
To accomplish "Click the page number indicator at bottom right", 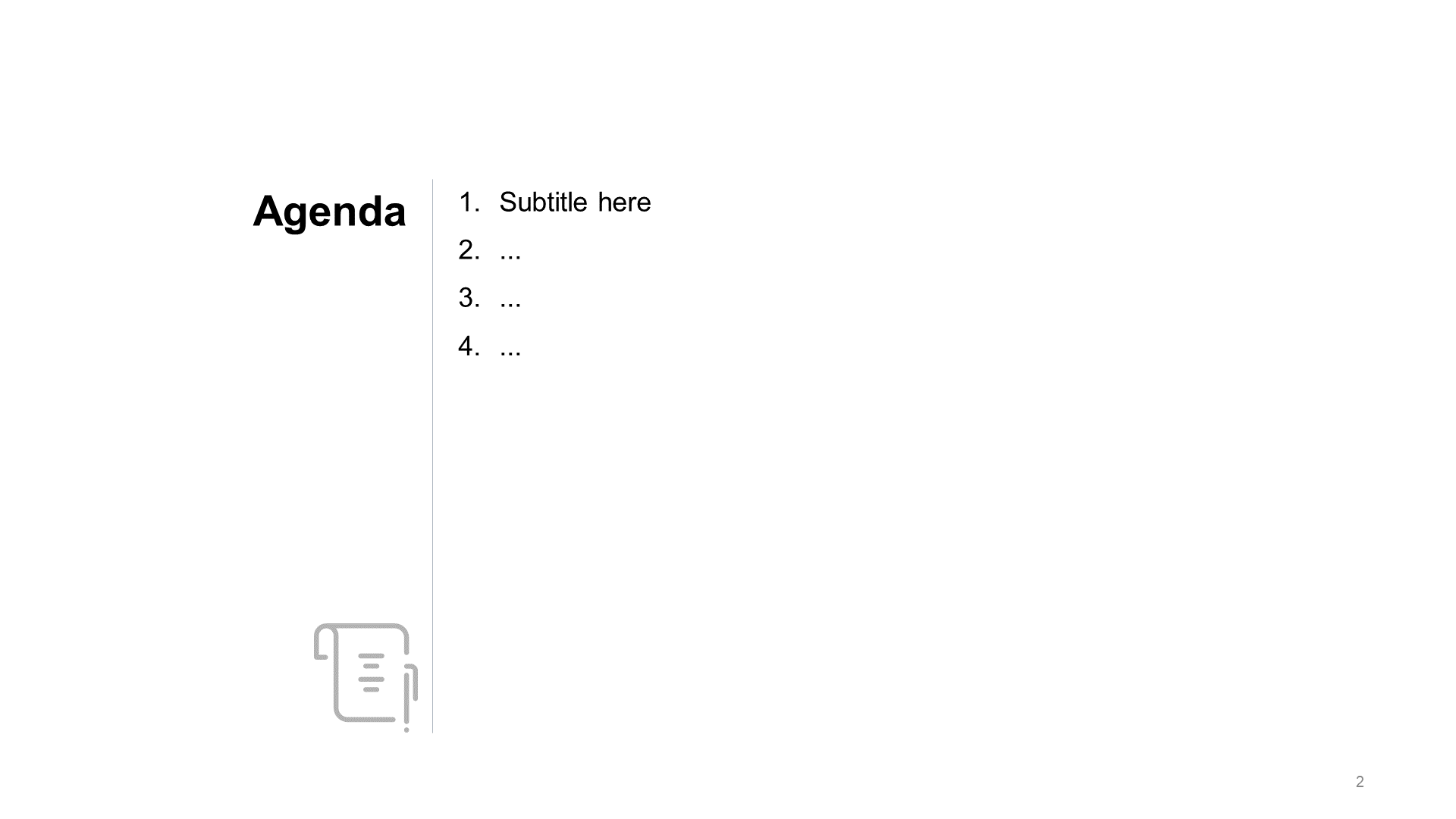I will point(1360,782).
